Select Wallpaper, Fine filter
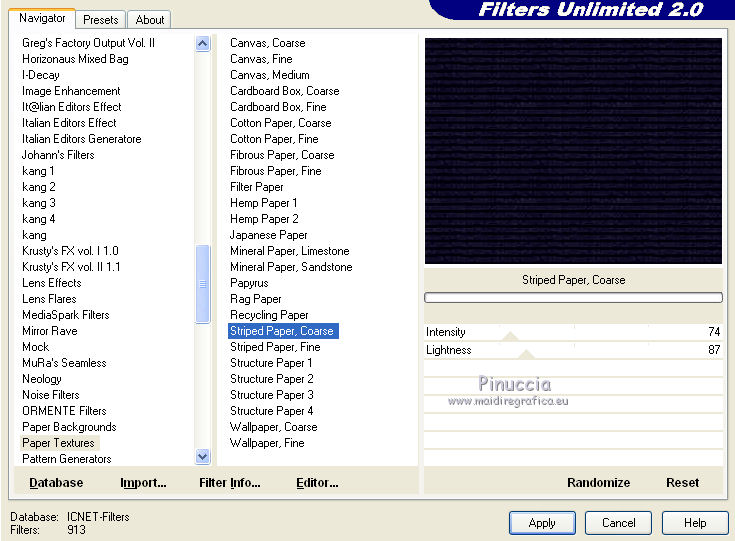This screenshot has width=735, height=541. (267, 443)
